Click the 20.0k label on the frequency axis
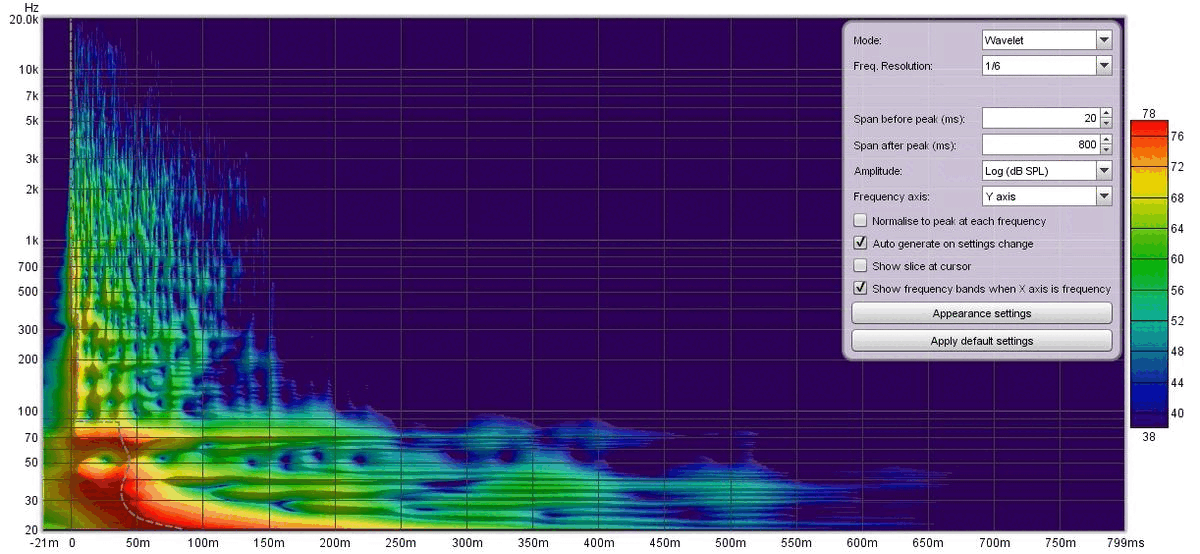This screenshot has height=554, width=1200. pos(24,20)
